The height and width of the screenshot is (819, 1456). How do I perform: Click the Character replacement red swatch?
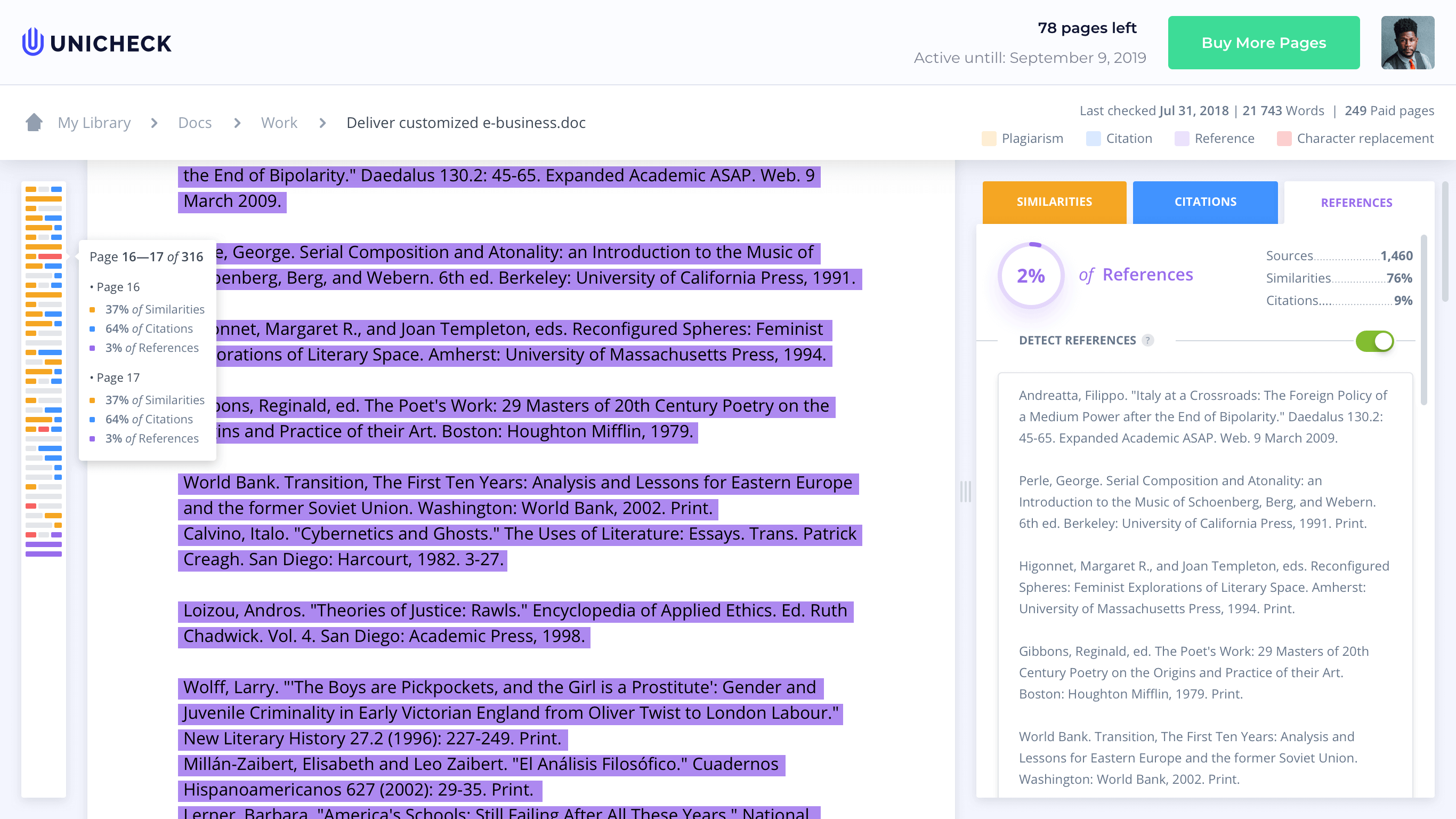click(1284, 139)
